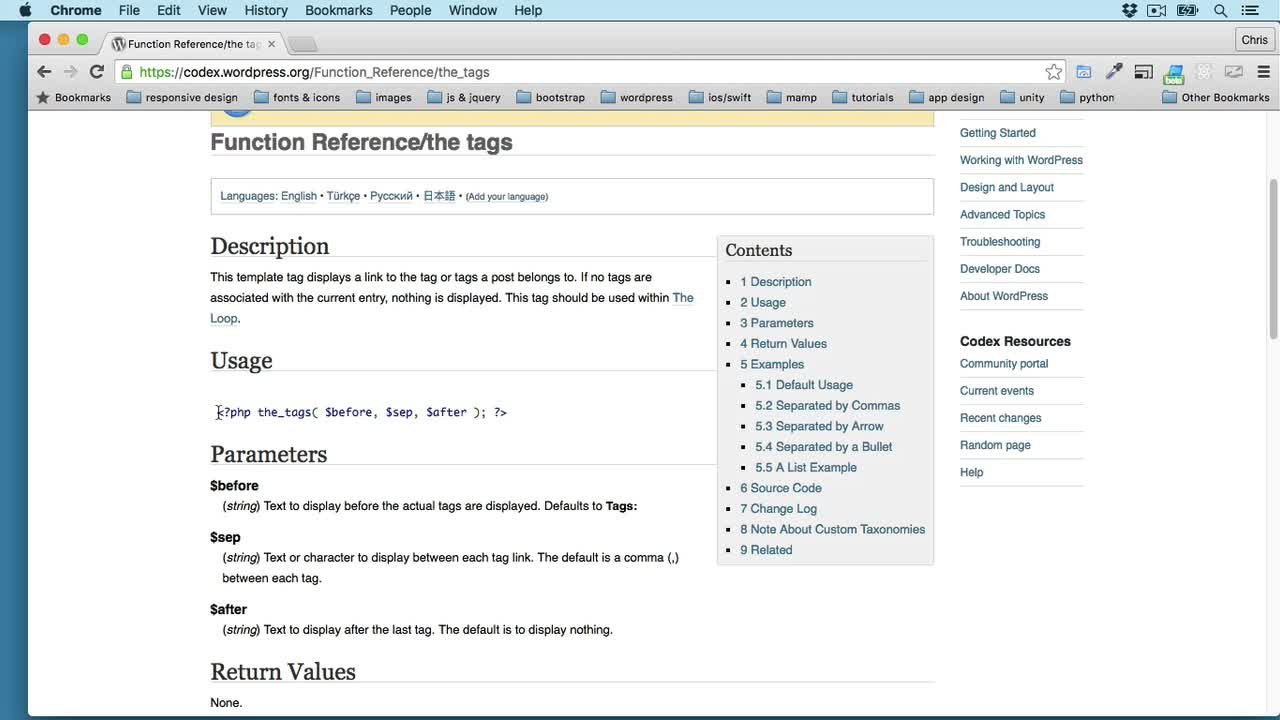
Task: Open the Bookmarks menu in the menu bar
Action: 339,10
